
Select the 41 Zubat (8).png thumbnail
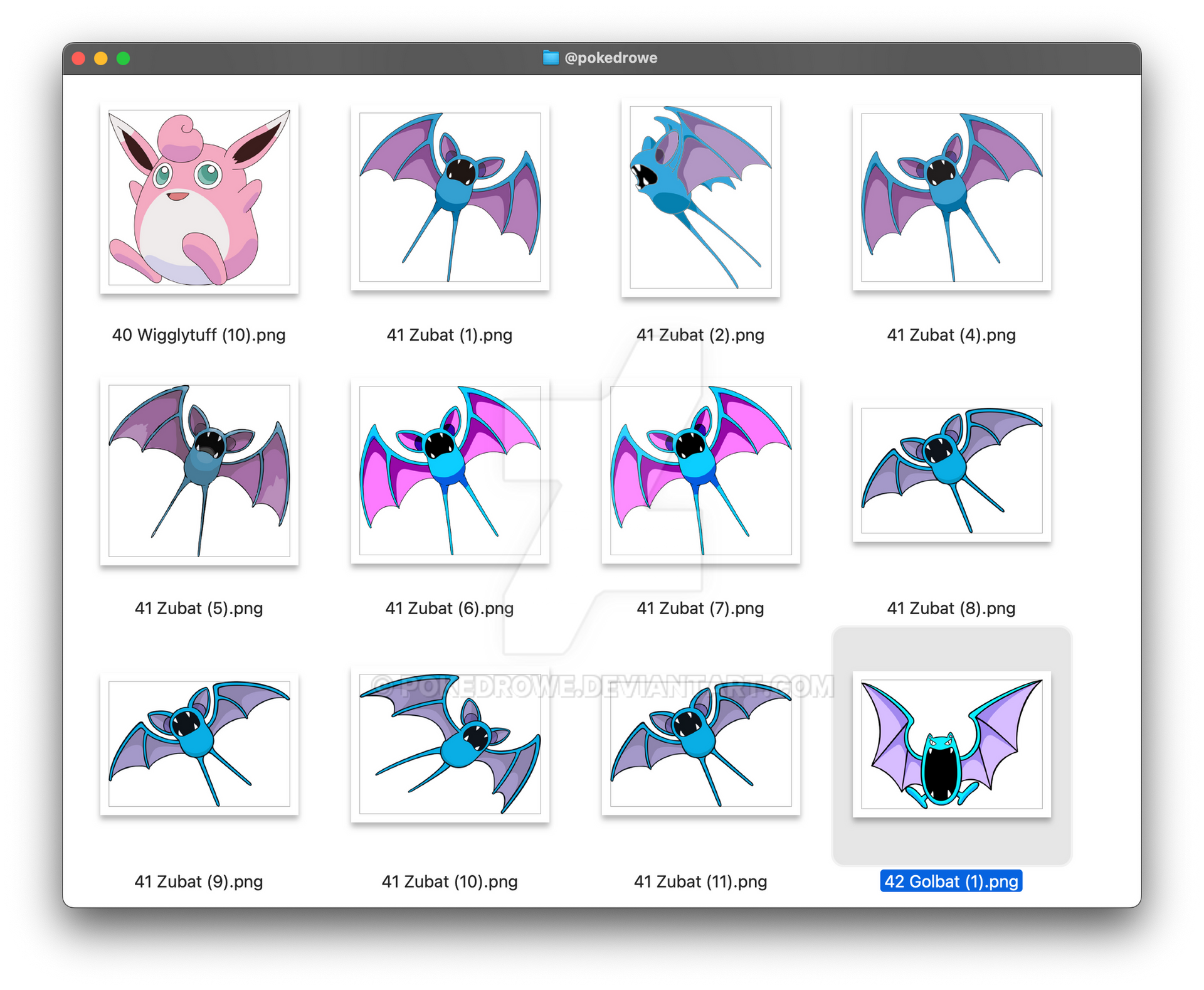[951, 471]
